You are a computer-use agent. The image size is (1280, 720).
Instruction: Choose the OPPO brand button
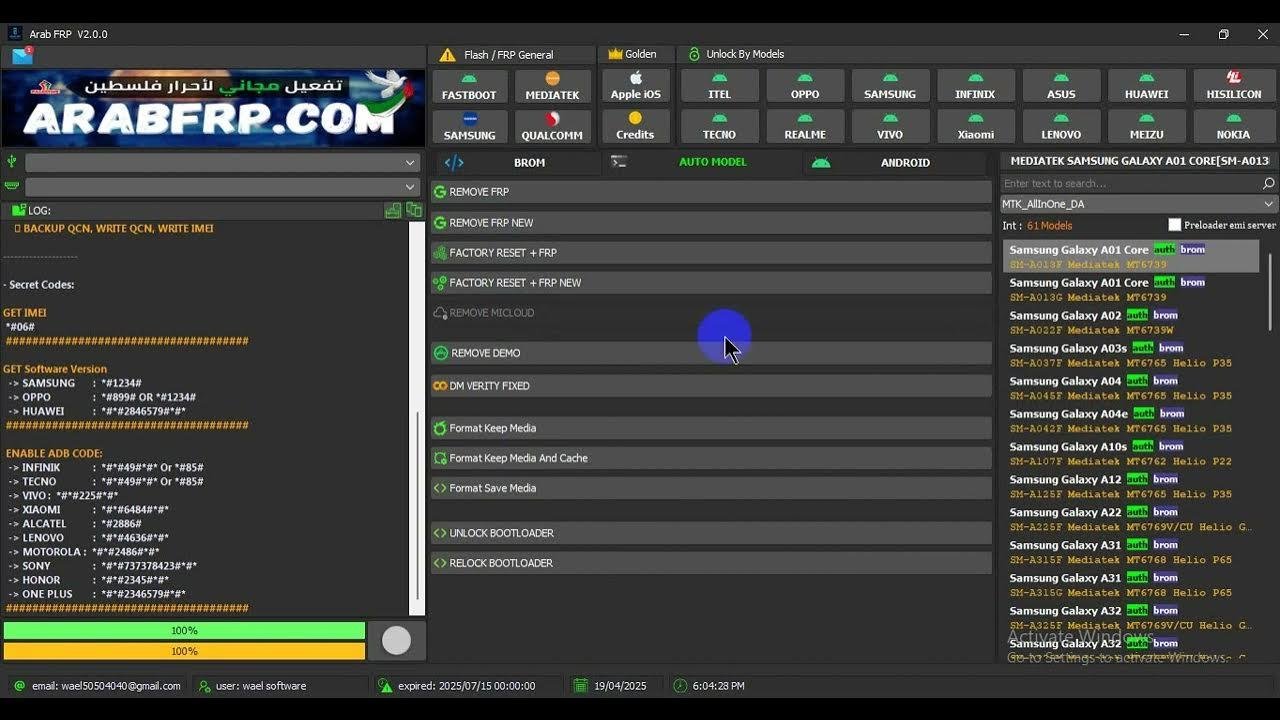[805, 86]
